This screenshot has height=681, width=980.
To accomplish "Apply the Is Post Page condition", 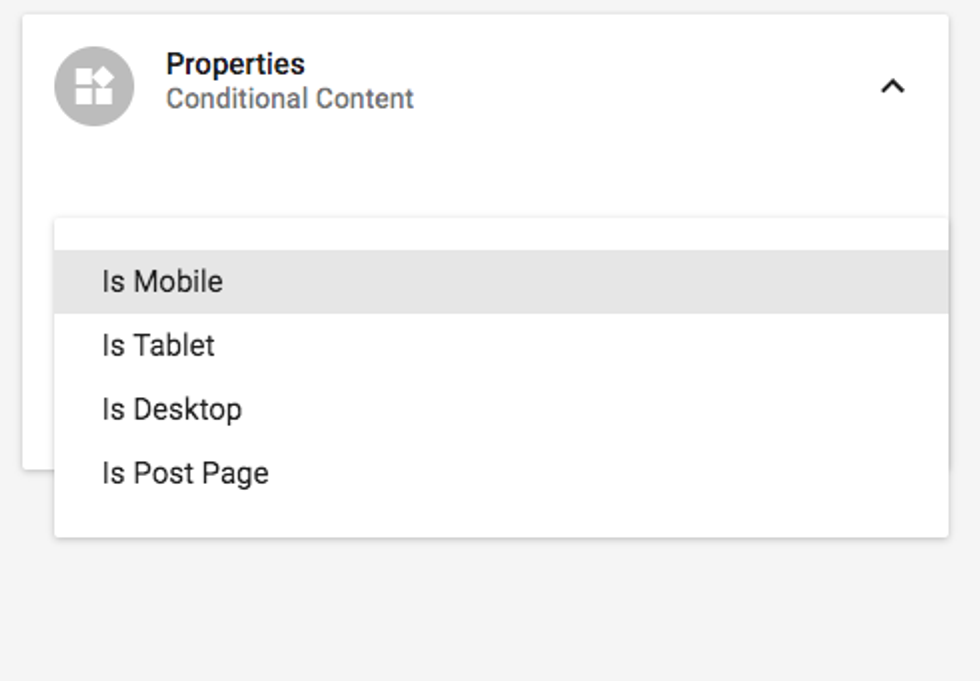I will point(185,474).
